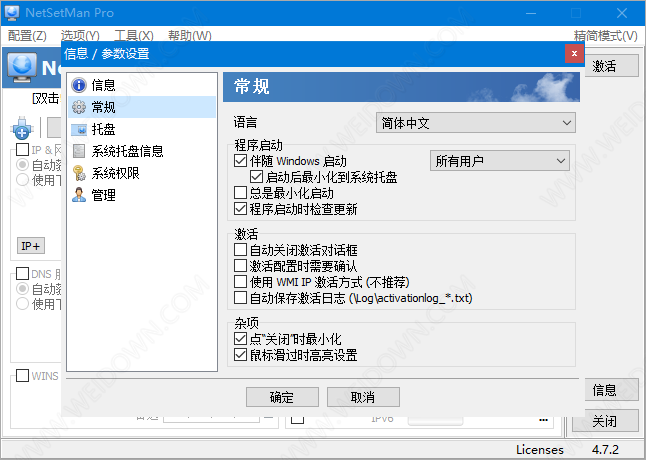This screenshot has height=460, width=646.
Task: Expand the 所有用户 dropdown
Action: tap(500, 161)
